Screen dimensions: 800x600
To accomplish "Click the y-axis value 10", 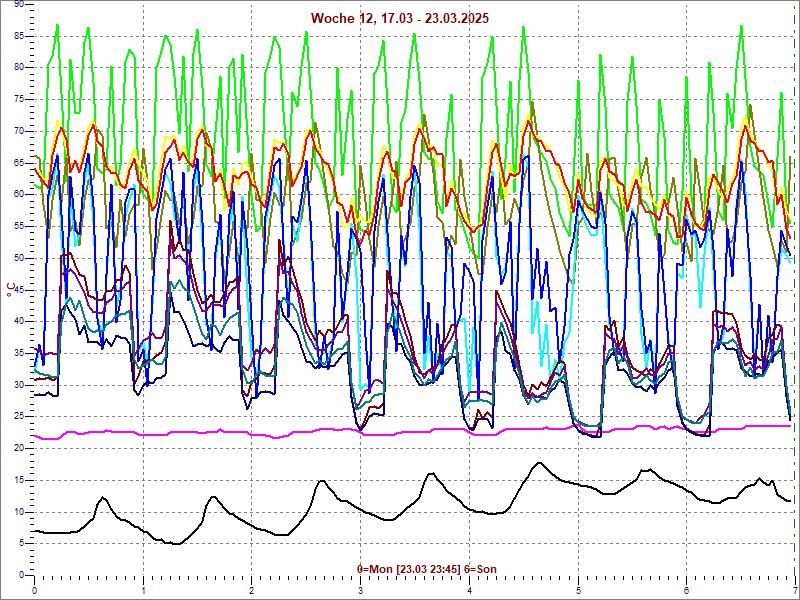I will click(x=18, y=512).
